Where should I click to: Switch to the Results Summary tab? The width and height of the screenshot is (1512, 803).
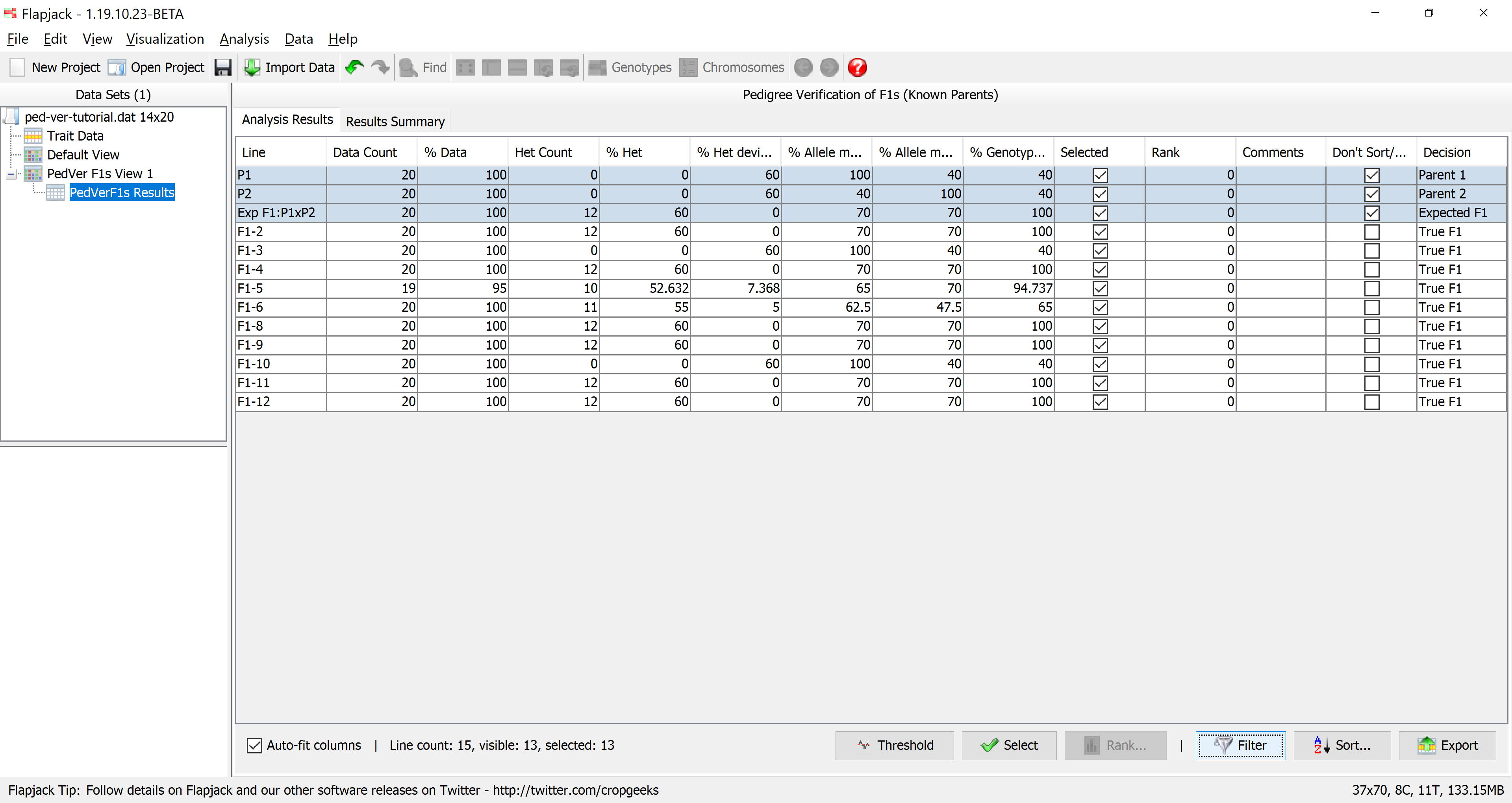click(x=395, y=122)
